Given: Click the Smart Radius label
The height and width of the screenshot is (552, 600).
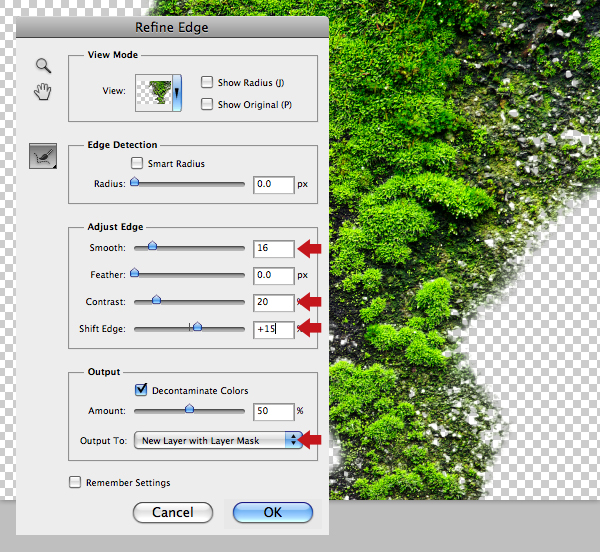Looking at the screenshot, I should 176,164.
